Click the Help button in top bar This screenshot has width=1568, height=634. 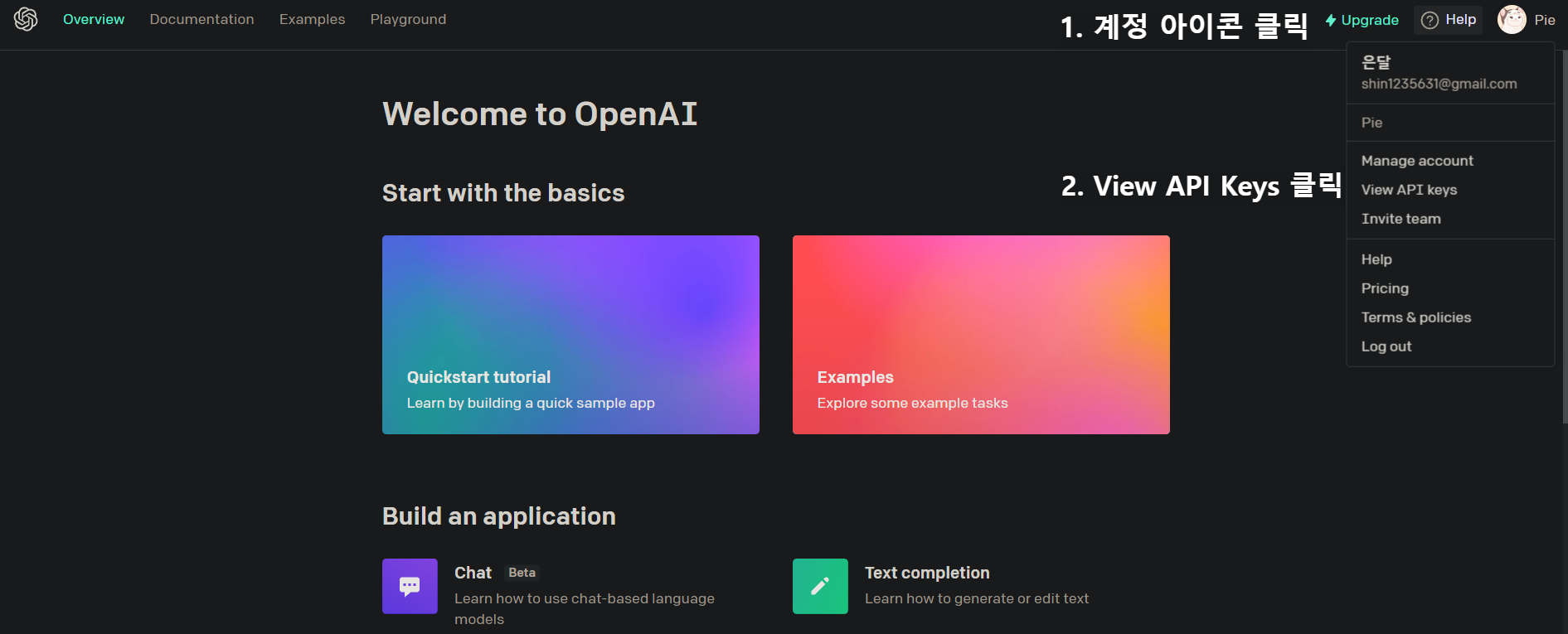(1449, 20)
